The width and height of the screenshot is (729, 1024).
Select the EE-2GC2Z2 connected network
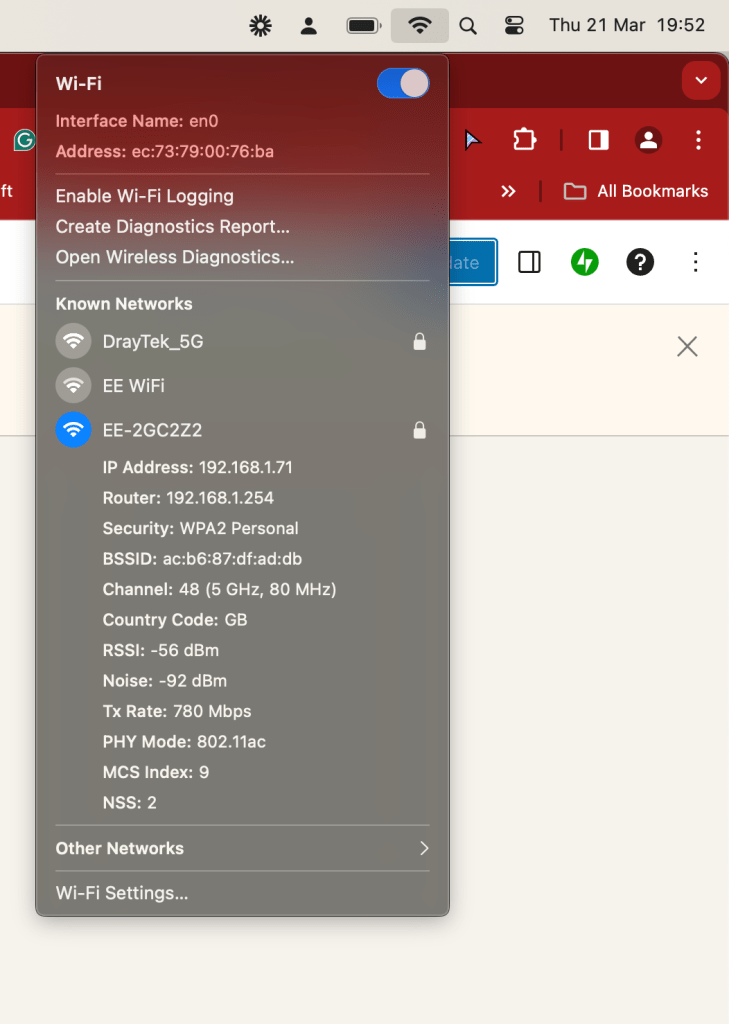point(242,430)
